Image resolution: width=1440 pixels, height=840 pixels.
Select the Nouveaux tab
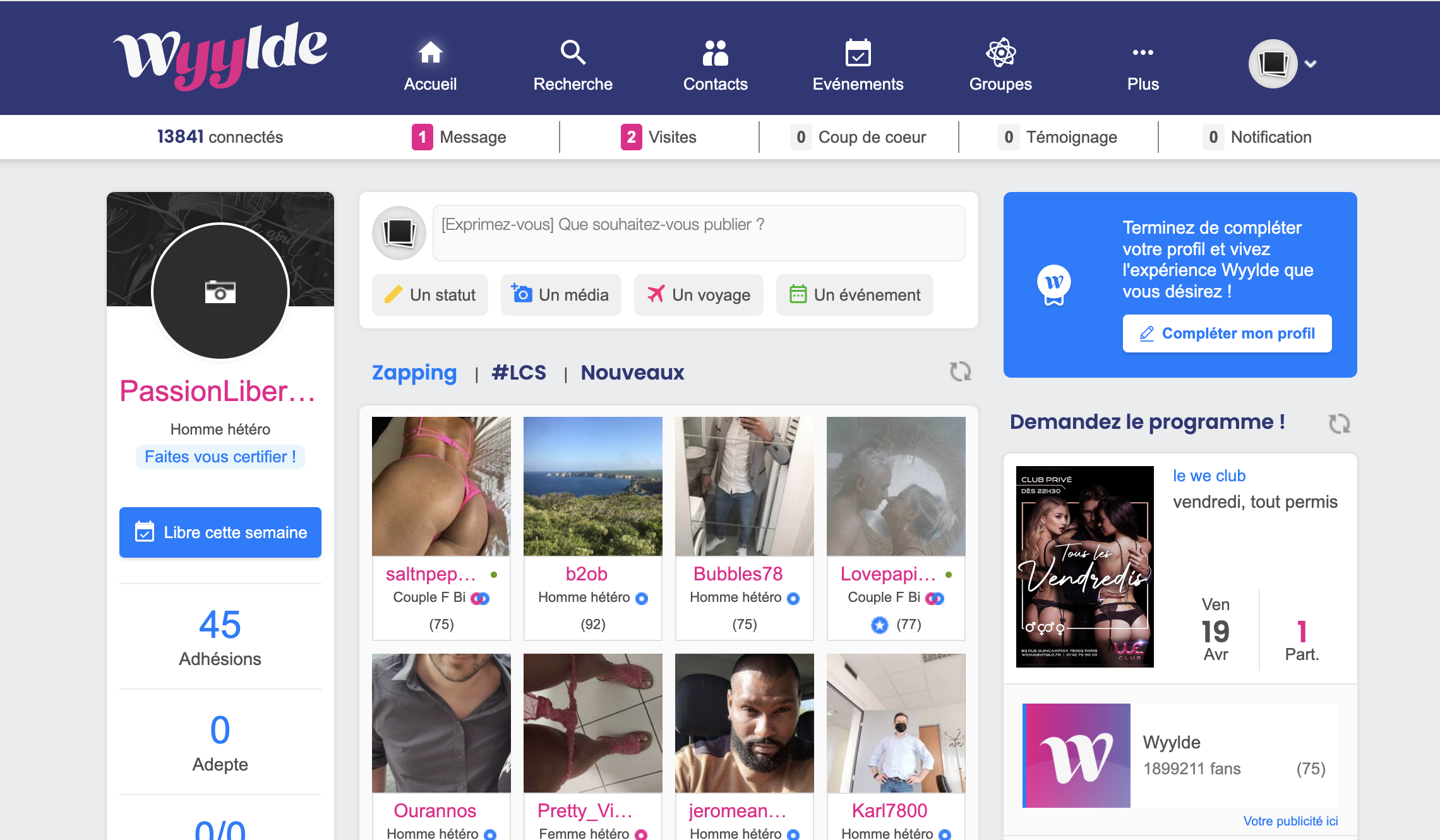(x=633, y=373)
